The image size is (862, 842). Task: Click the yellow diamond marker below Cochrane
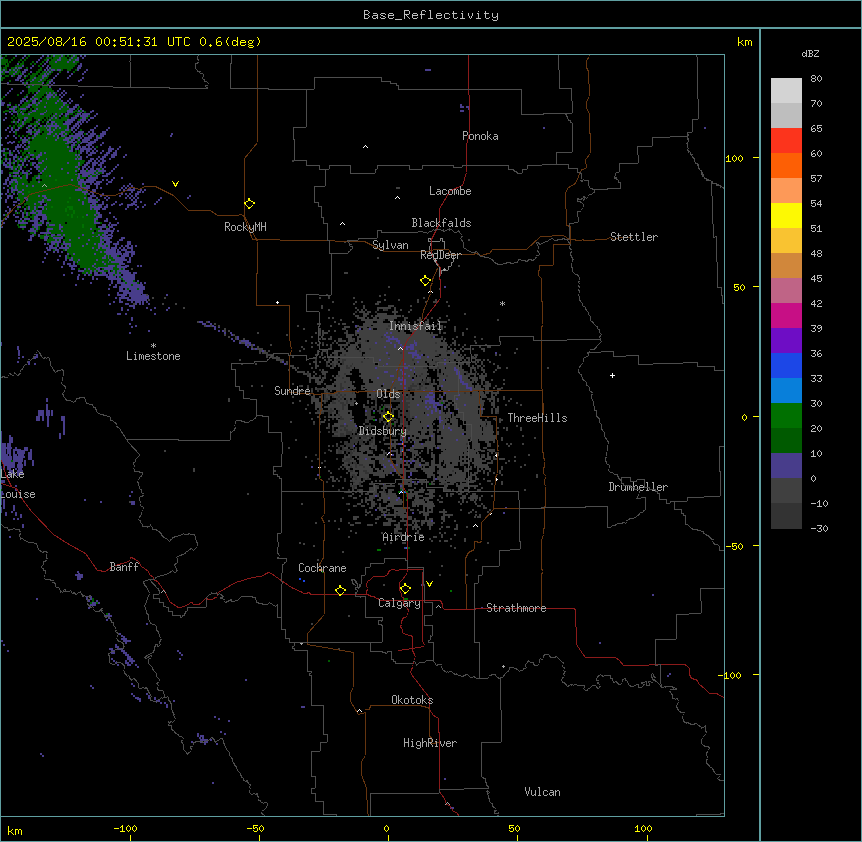coord(340,590)
